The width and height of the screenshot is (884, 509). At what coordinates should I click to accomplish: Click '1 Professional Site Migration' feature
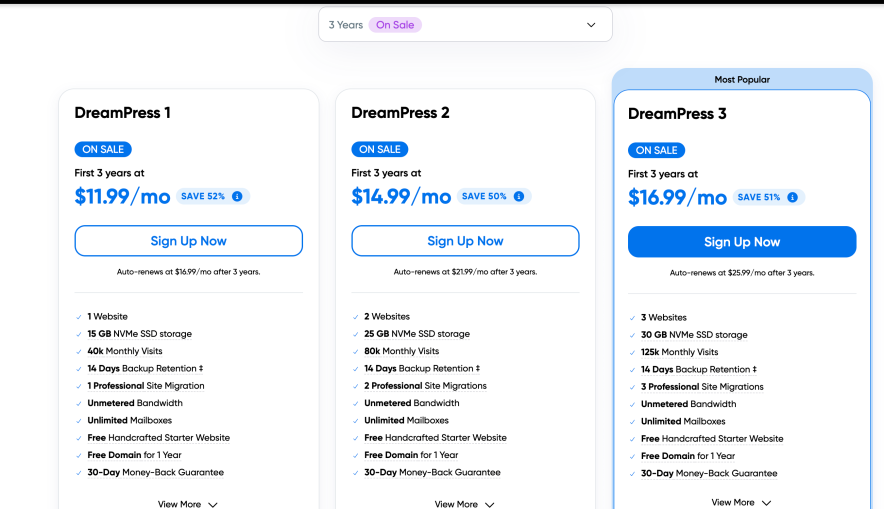[x=145, y=386]
